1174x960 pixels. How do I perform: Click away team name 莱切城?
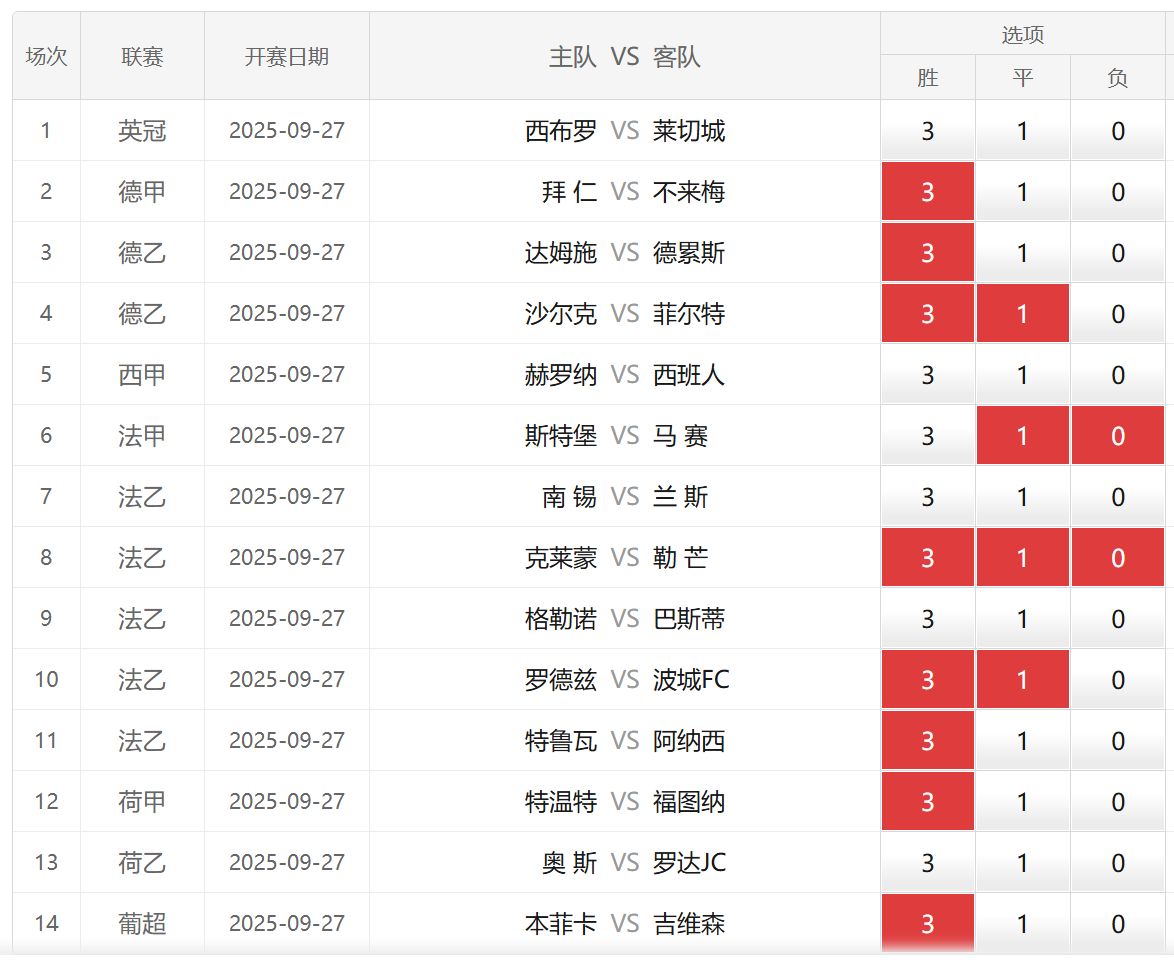coord(689,131)
